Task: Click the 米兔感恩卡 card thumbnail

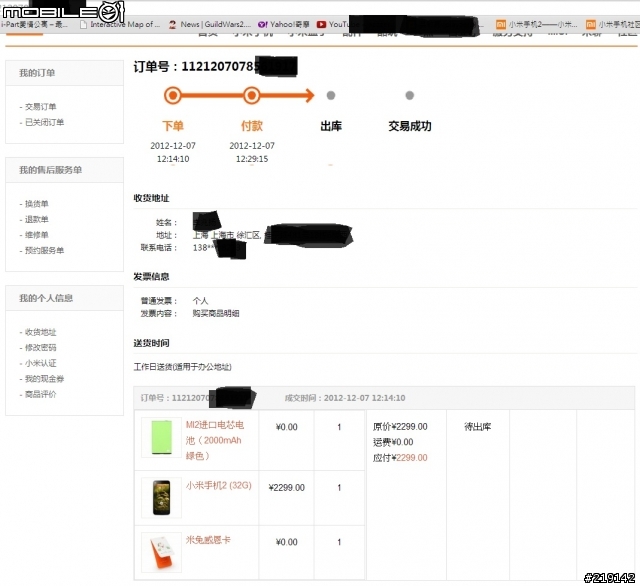Action: click(x=161, y=552)
